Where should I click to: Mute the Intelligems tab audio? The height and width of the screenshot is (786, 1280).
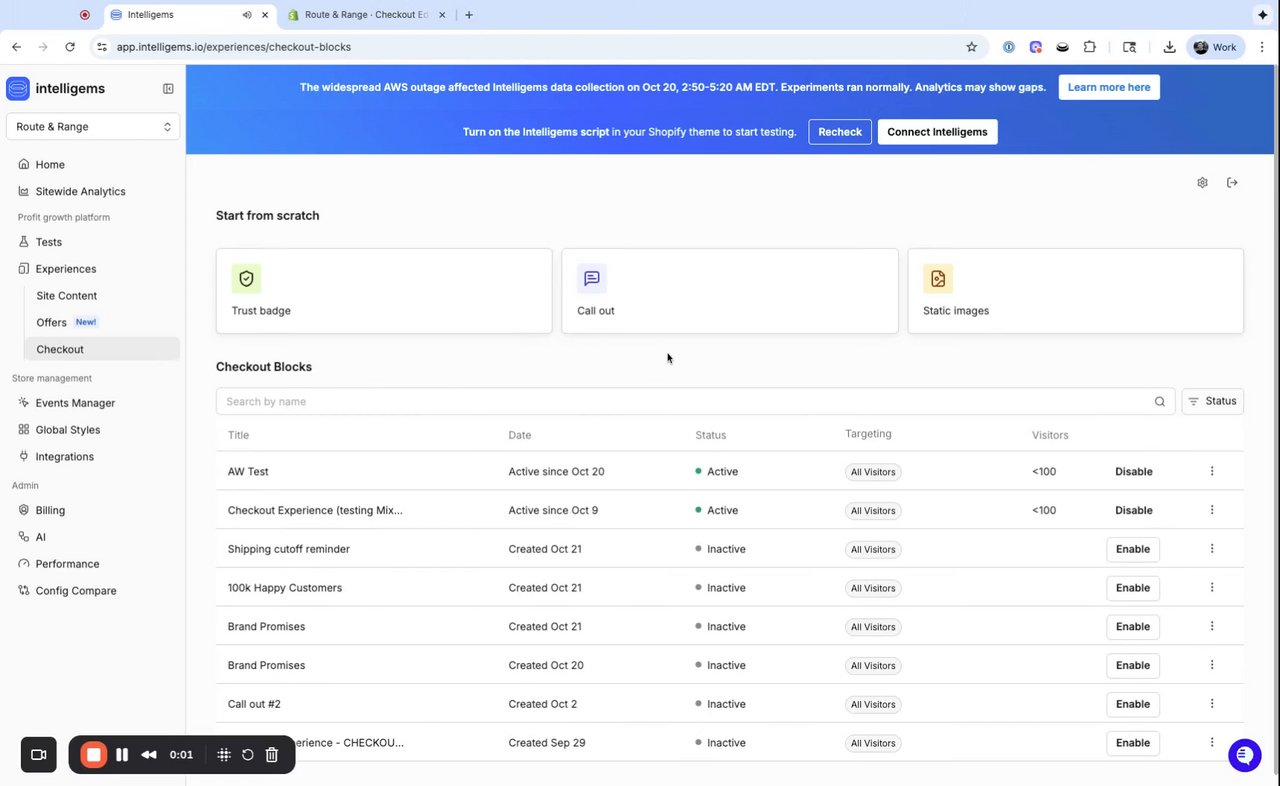247,15
